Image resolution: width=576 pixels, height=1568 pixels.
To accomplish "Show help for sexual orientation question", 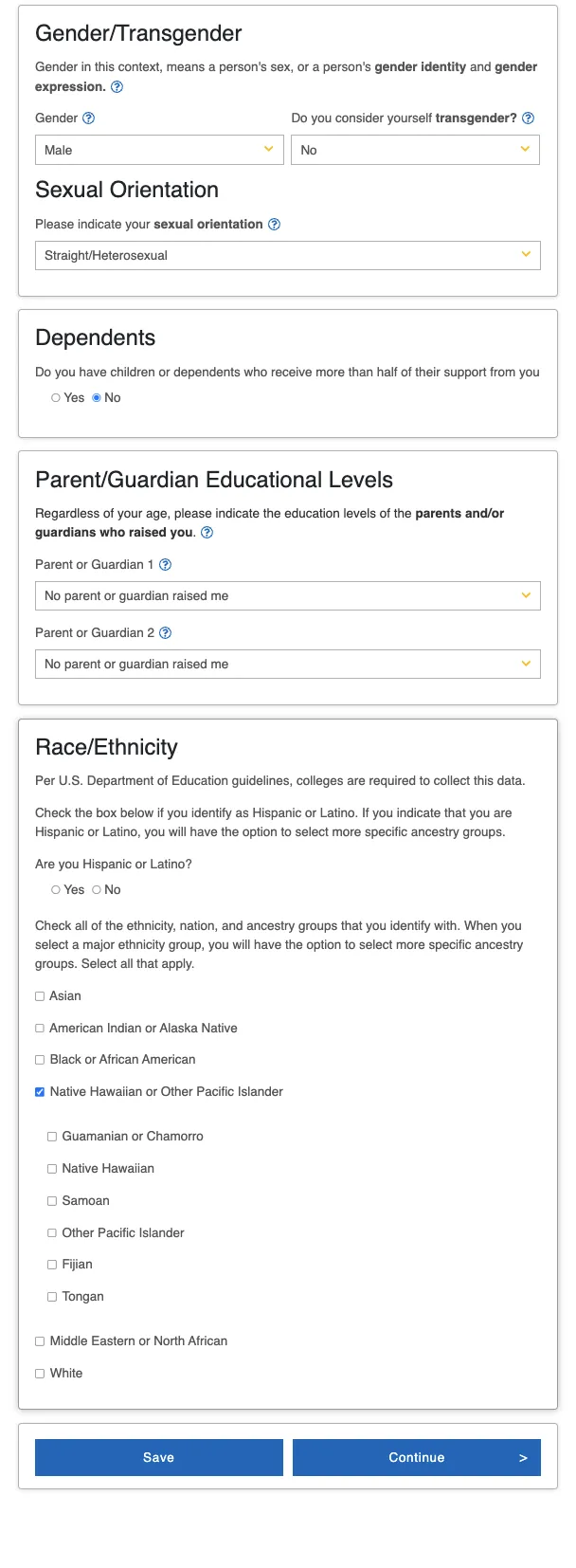I will coord(275,225).
